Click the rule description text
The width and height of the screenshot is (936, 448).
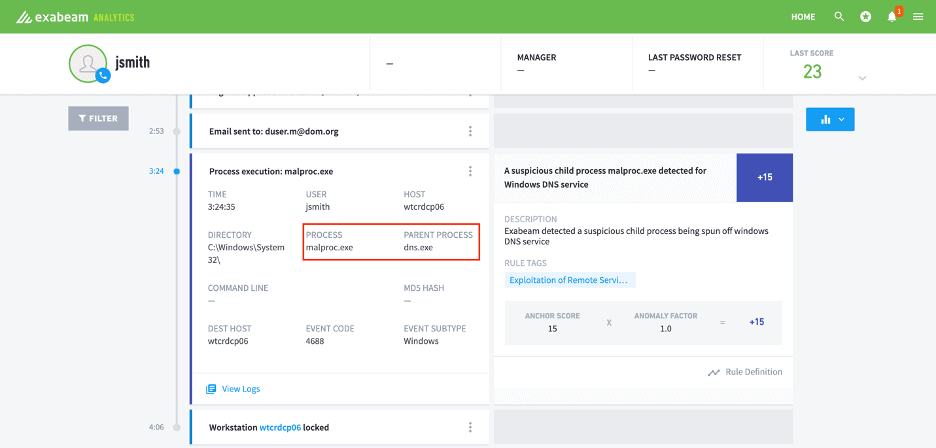point(636,236)
